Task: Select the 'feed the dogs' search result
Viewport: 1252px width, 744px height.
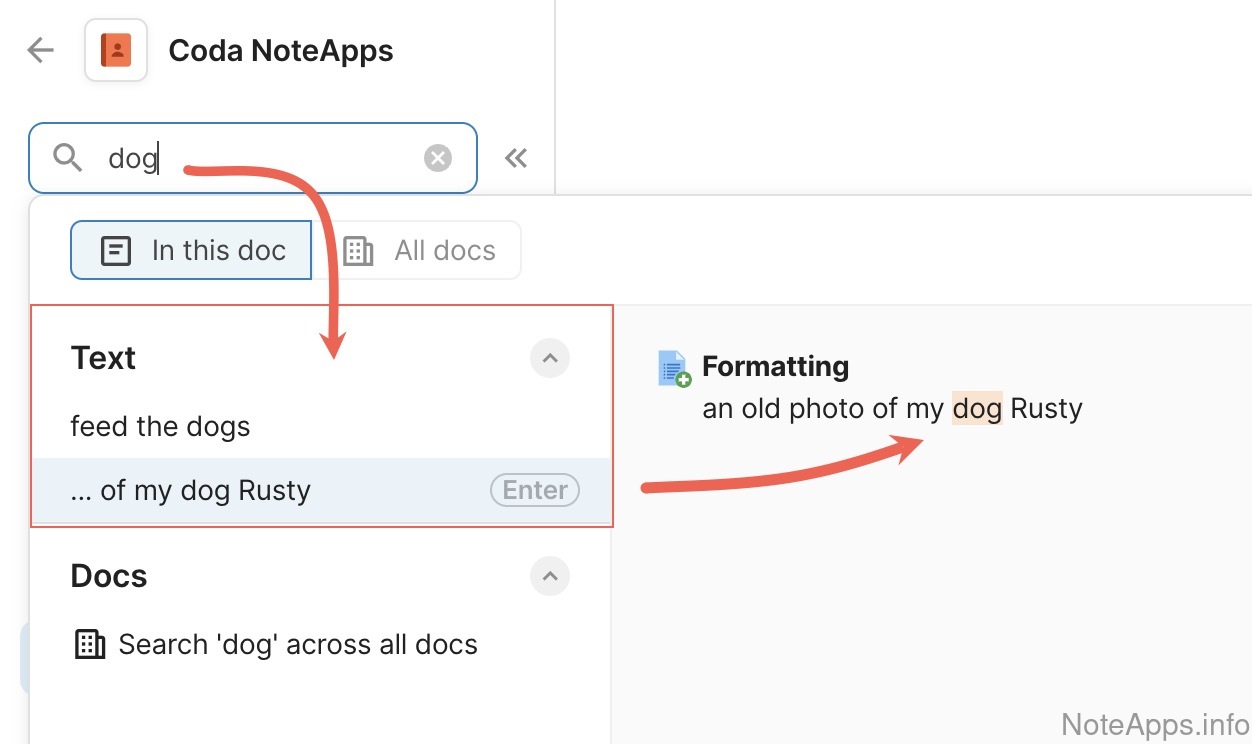Action: click(160, 427)
